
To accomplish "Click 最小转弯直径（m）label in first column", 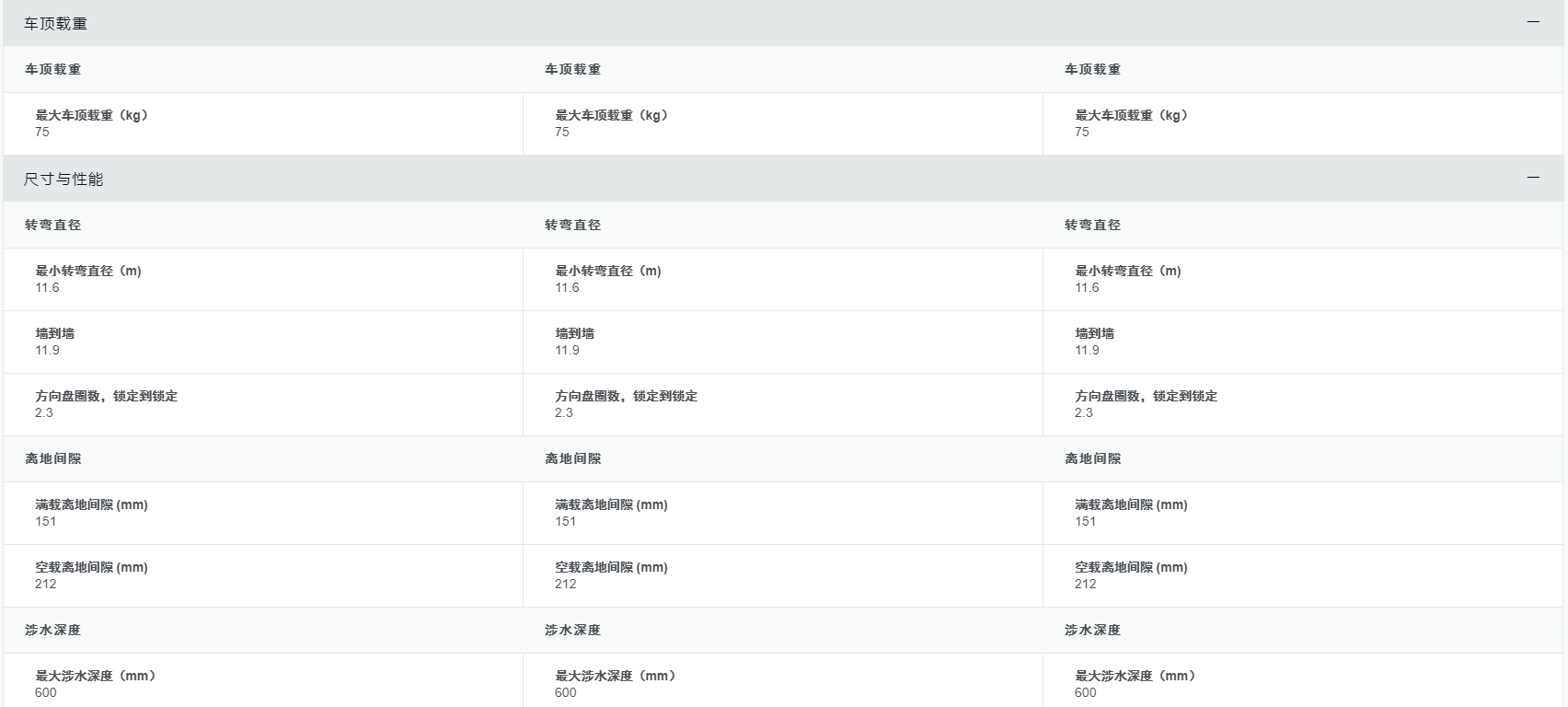I will pos(88,271).
